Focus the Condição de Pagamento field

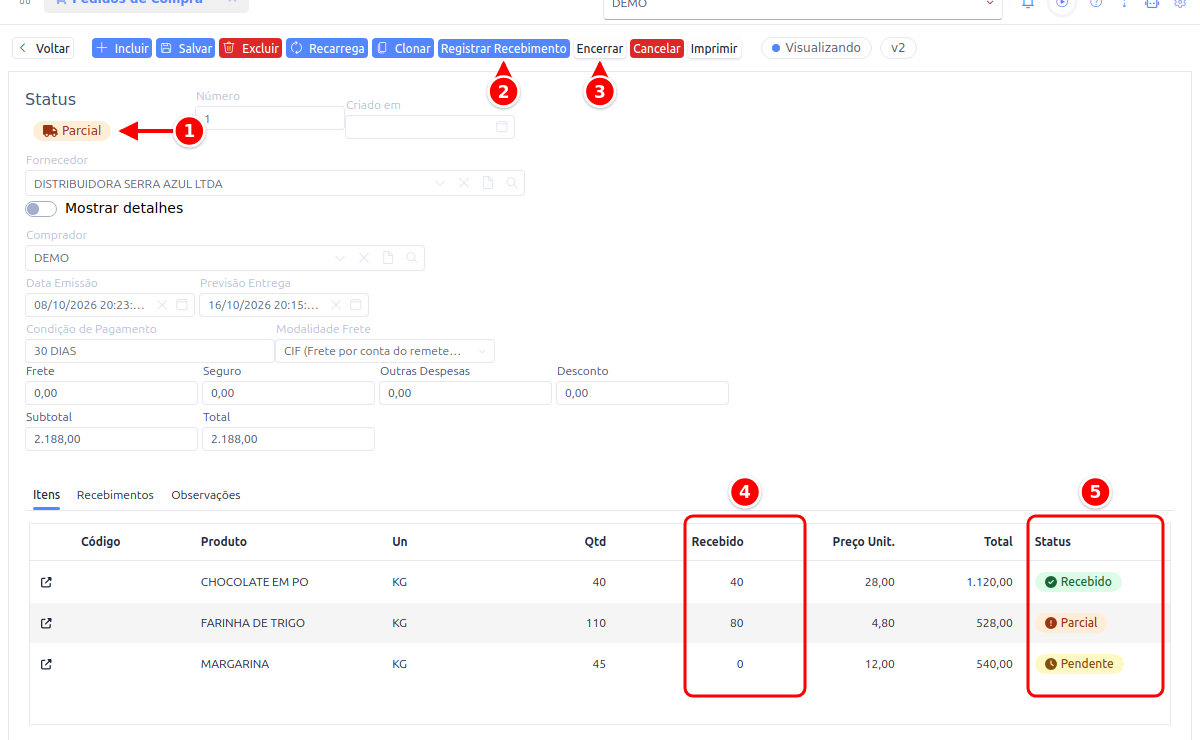point(150,351)
